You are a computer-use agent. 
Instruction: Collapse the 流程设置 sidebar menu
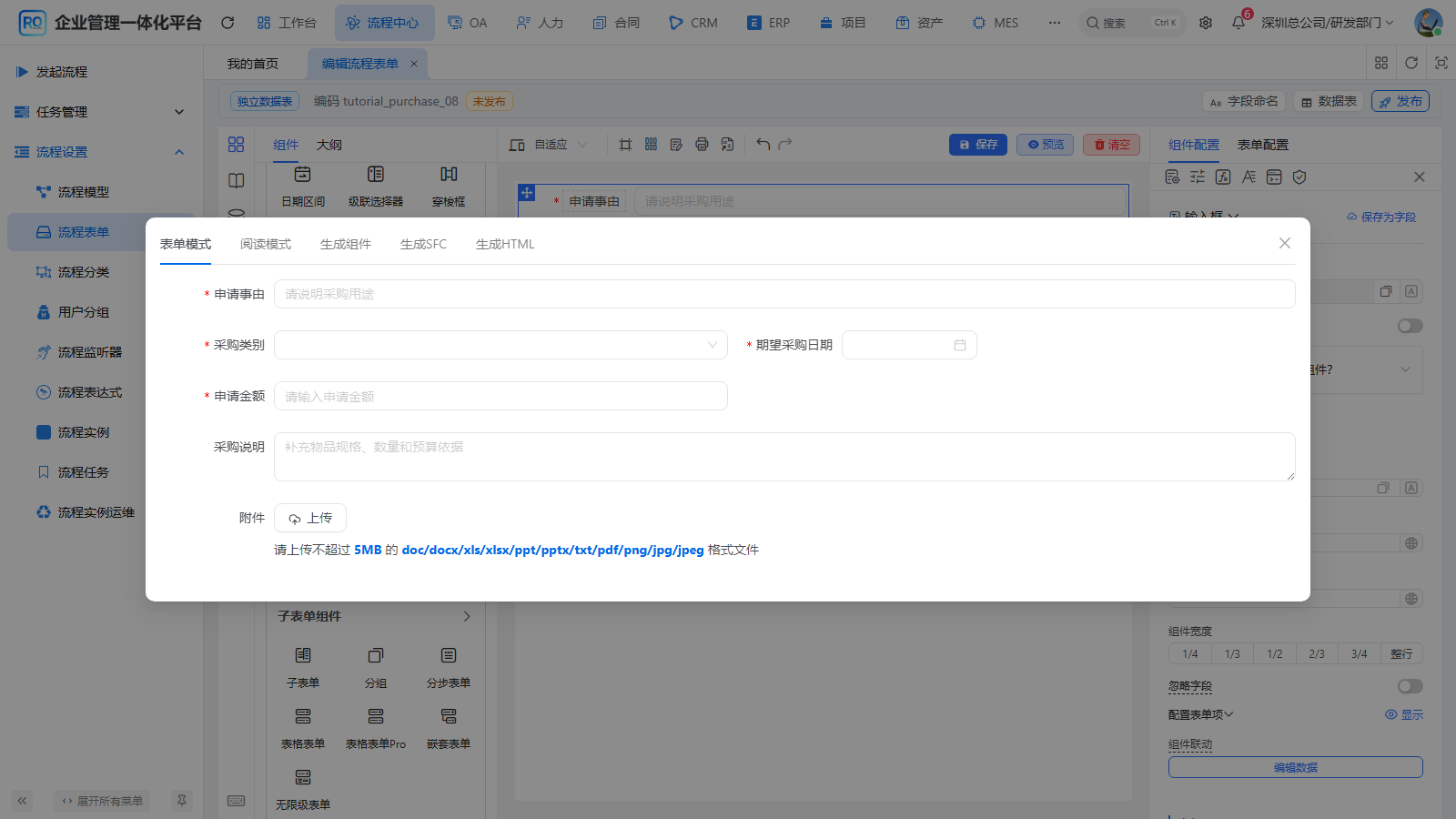(101, 152)
